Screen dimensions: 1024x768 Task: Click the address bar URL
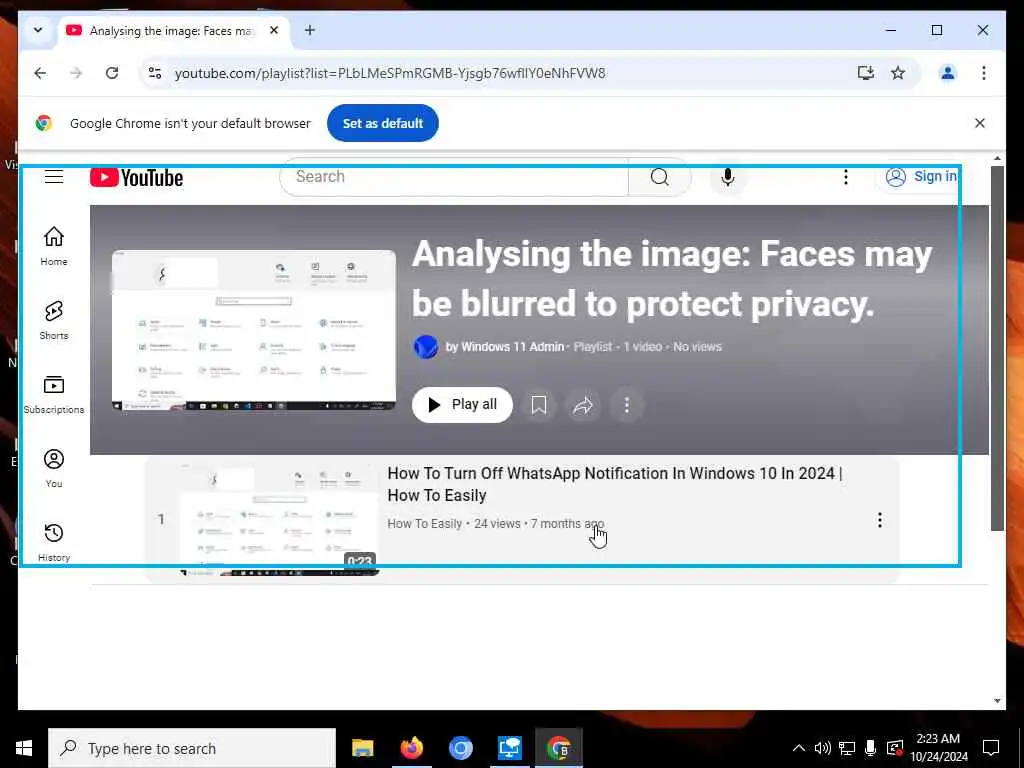[x=390, y=73]
